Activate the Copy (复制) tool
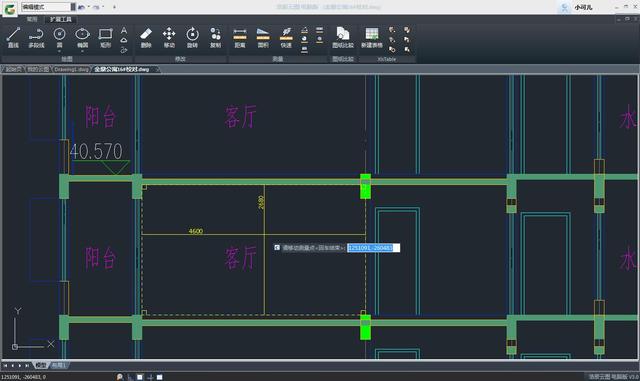 point(216,38)
